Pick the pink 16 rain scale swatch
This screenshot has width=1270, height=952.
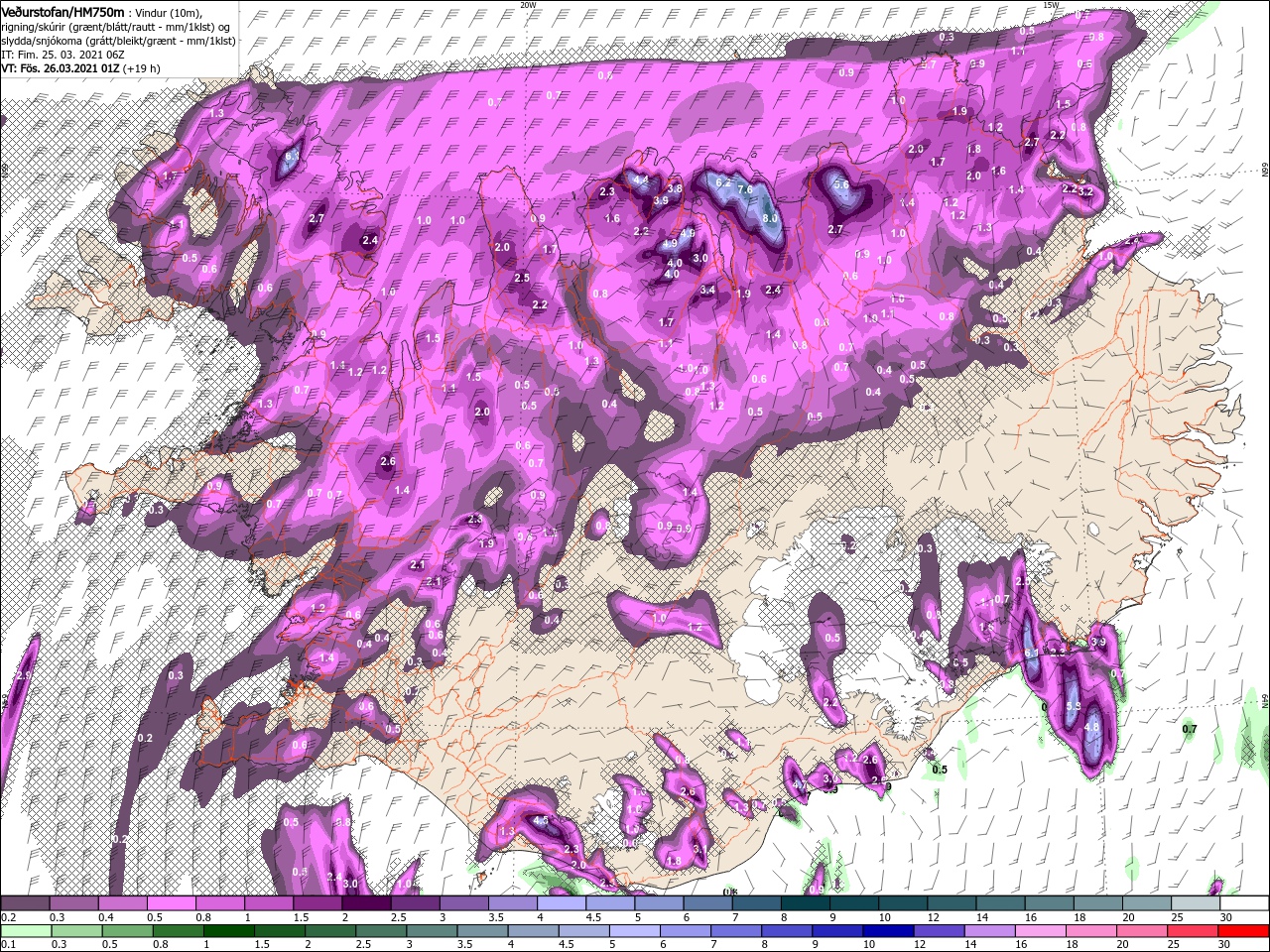click(x=1041, y=931)
